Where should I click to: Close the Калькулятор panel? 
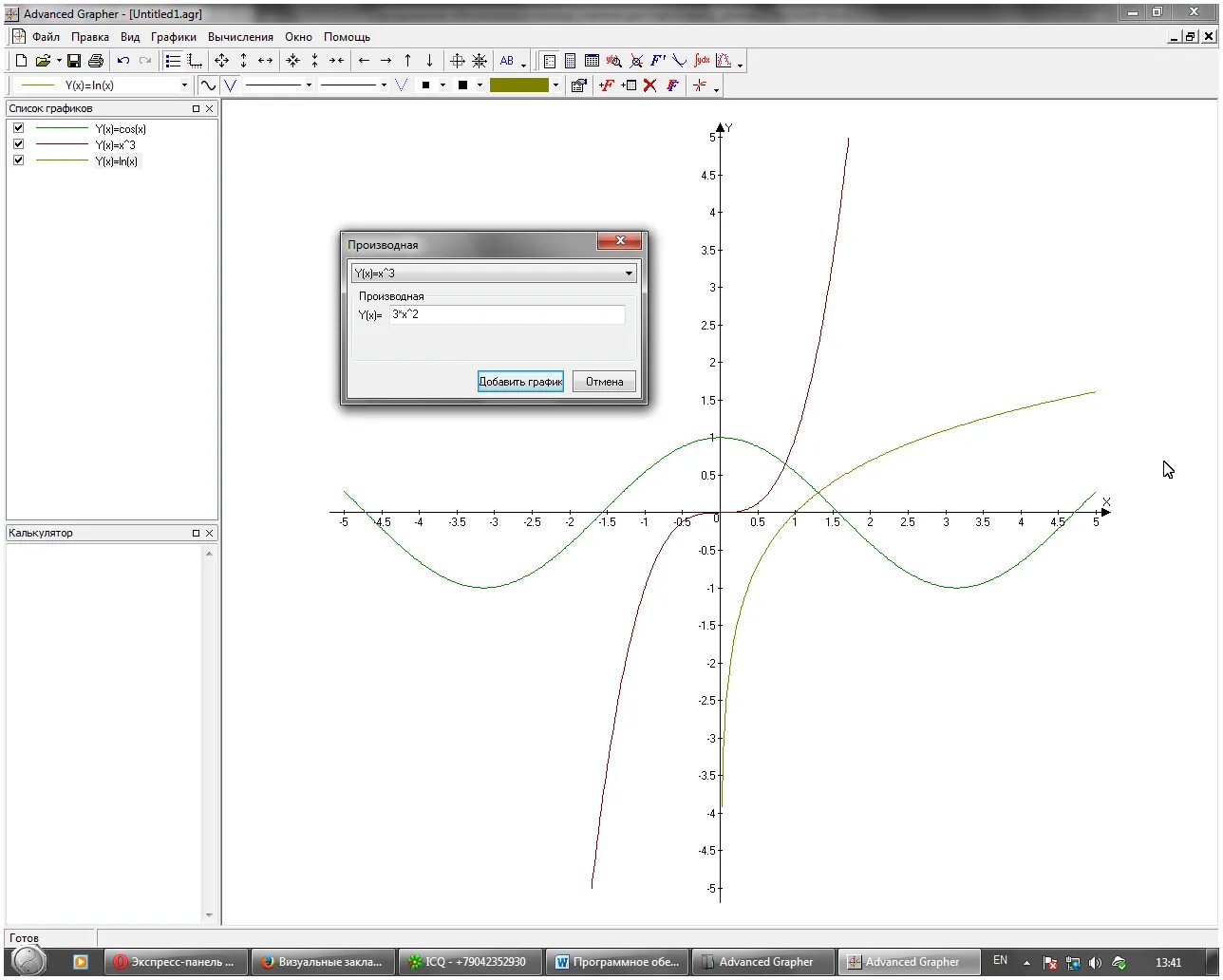click(210, 533)
